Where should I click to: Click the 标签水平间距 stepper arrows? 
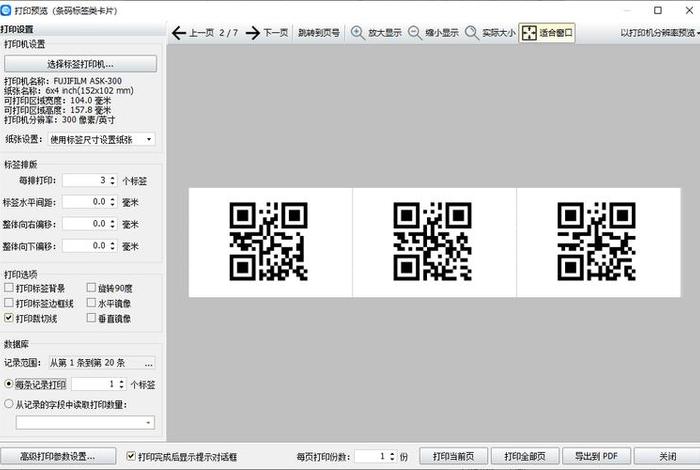pyautogui.click(x=112, y=202)
